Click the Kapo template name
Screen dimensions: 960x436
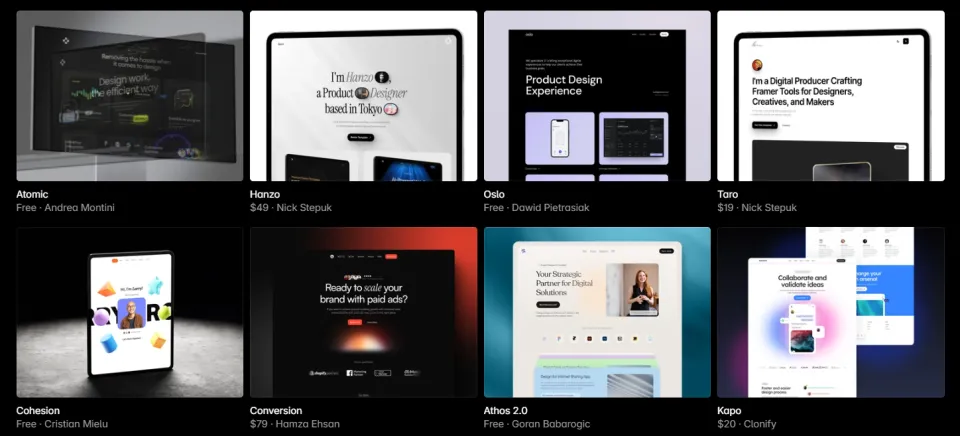[729, 410]
